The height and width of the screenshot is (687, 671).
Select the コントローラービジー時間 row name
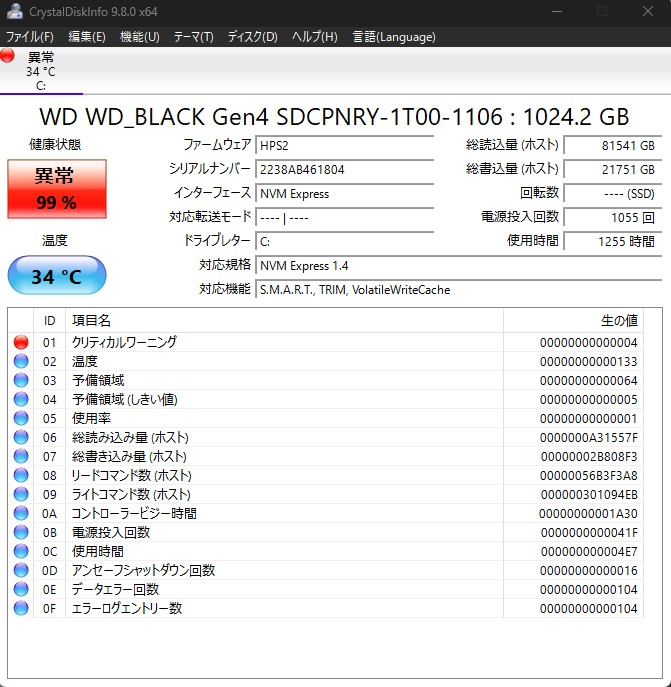(134, 513)
